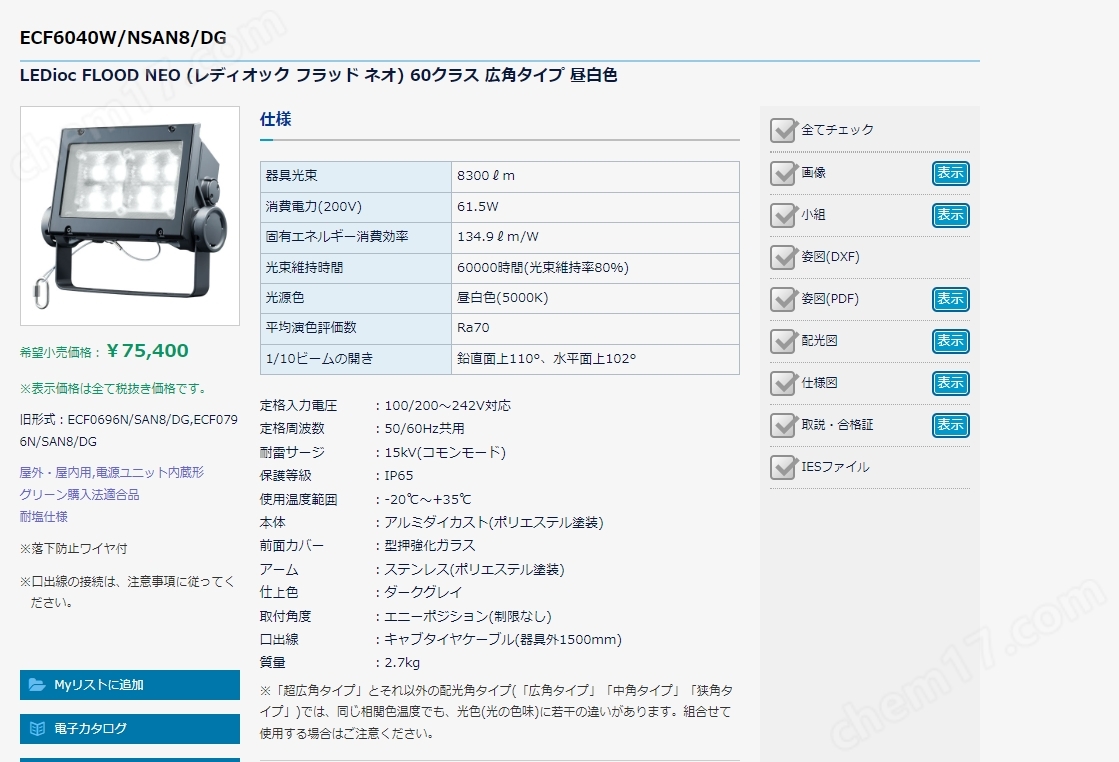Click the グリーン購入法適合品 link
Viewport: 1119px width, 762px height.
tap(80, 494)
